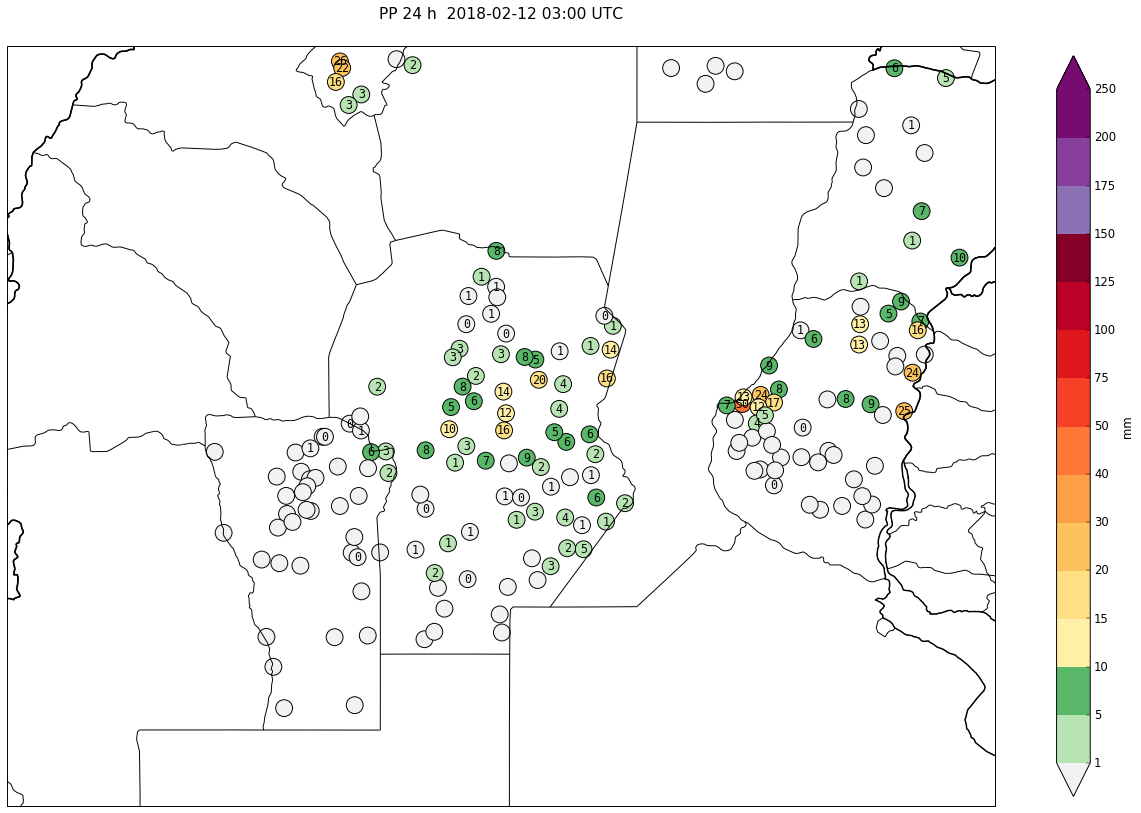Viewport: 1141px width, 813px height.
Task: Click the station marker labeled 20
Action: tap(538, 380)
